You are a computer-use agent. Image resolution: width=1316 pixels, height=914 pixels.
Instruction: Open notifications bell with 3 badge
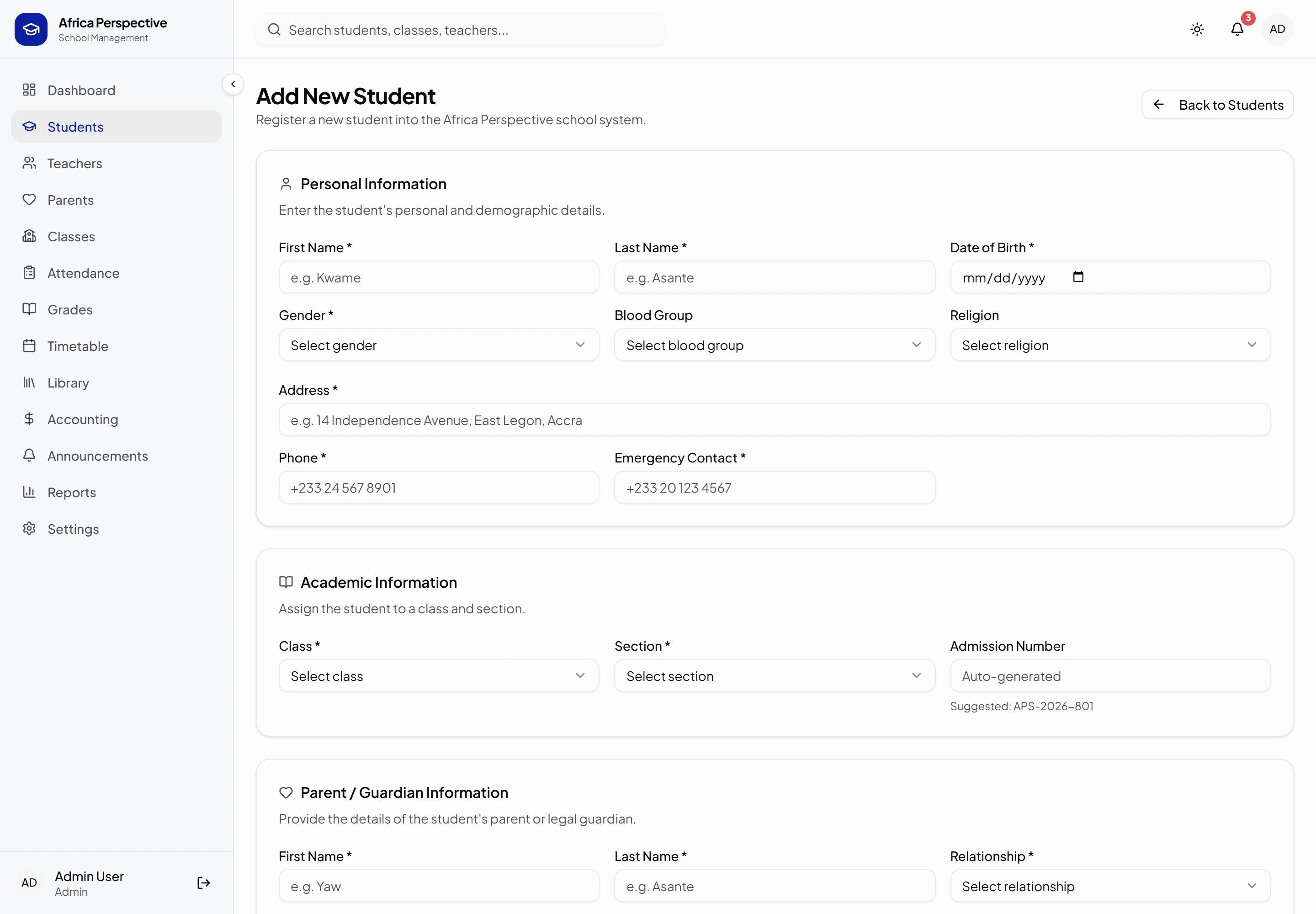pyautogui.click(x=1237, y=29)
